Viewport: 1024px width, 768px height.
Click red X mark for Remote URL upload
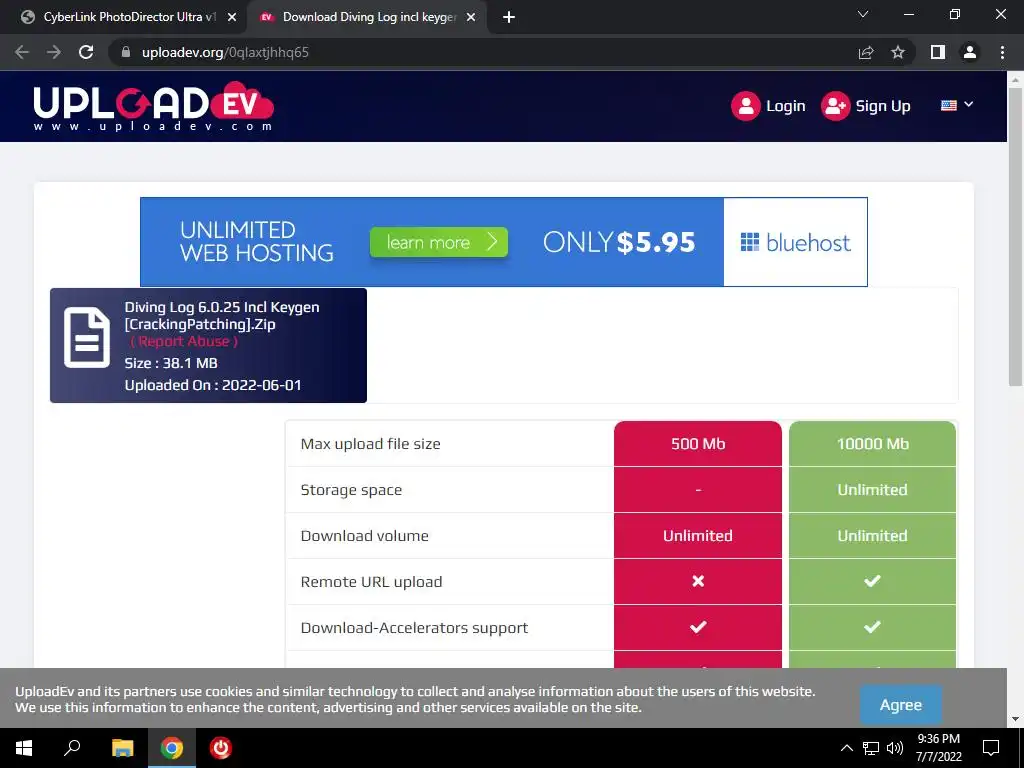point(698,581)
